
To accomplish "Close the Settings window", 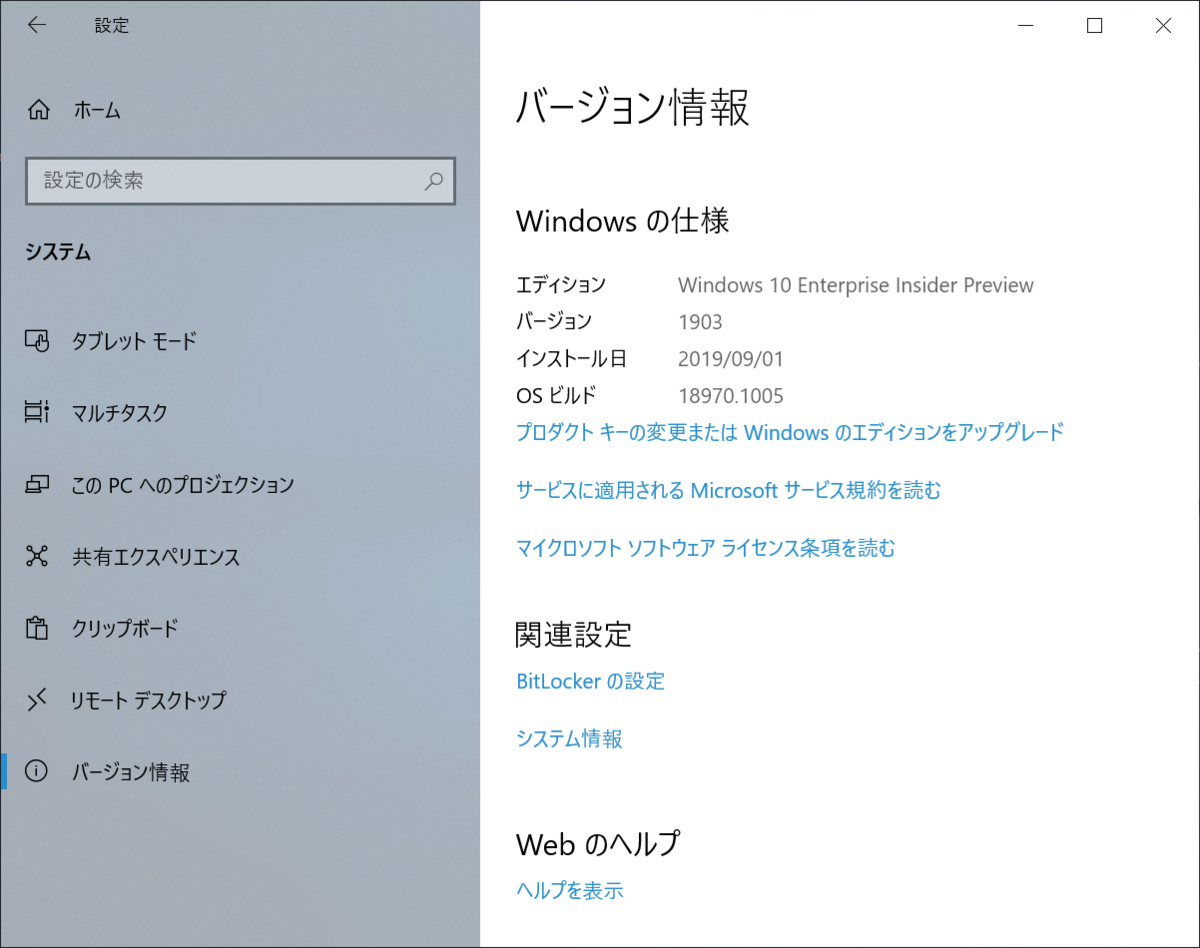I will [1163, 26].
